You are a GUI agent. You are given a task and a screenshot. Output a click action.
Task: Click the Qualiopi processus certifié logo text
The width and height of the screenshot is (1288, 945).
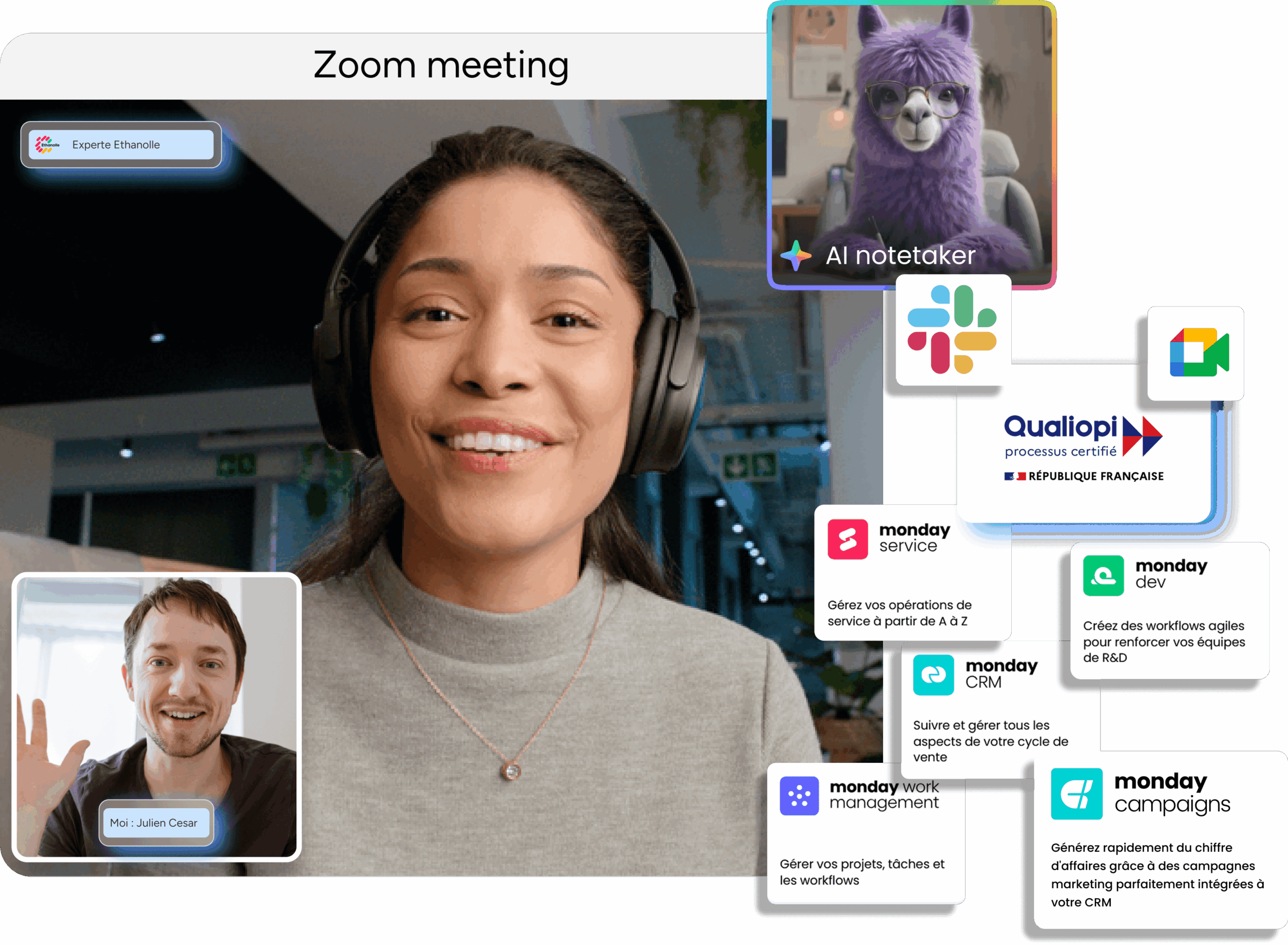(x=1061, y=436)
